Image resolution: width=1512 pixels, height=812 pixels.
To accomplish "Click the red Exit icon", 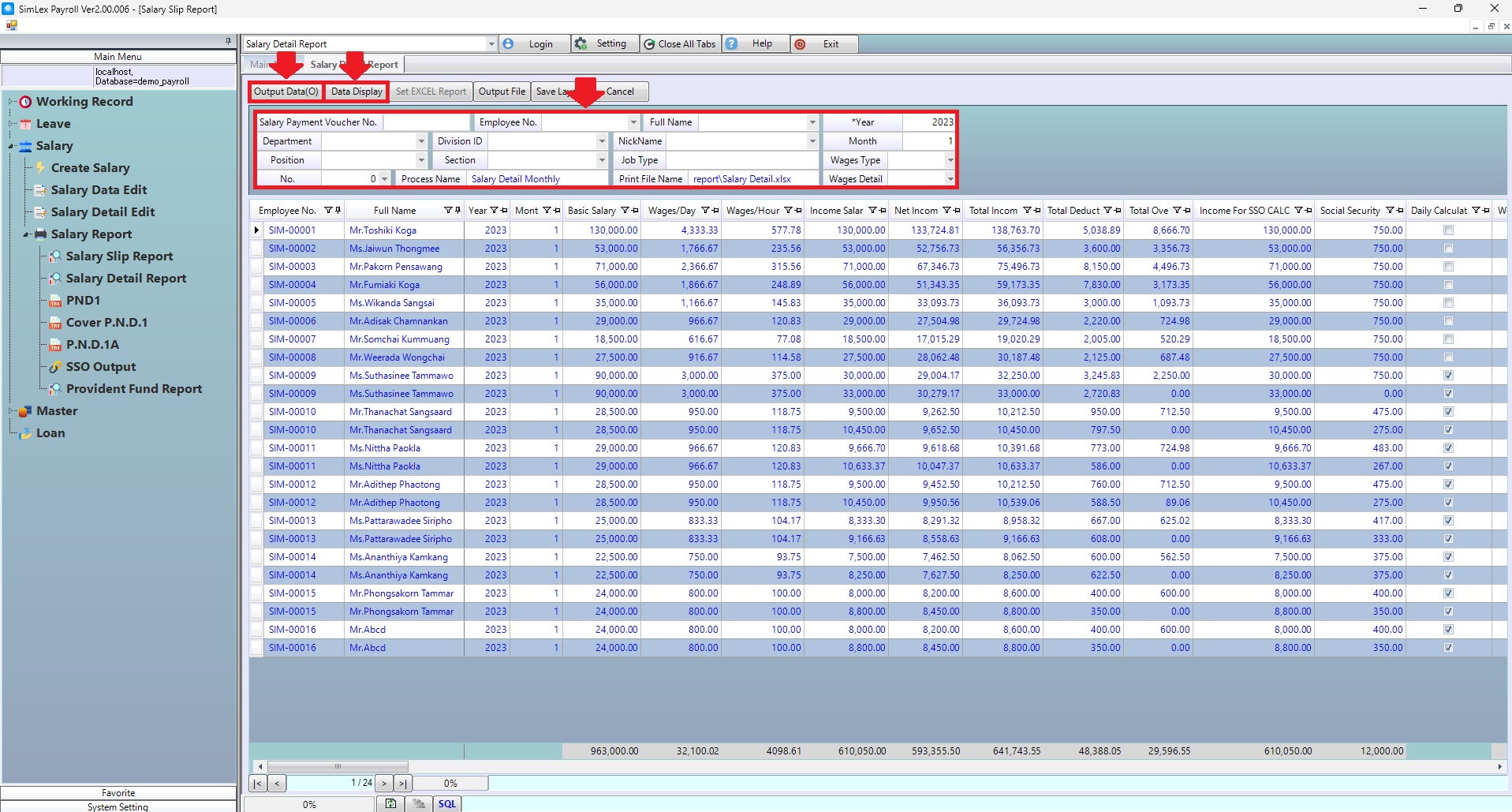I will (801, 44).
